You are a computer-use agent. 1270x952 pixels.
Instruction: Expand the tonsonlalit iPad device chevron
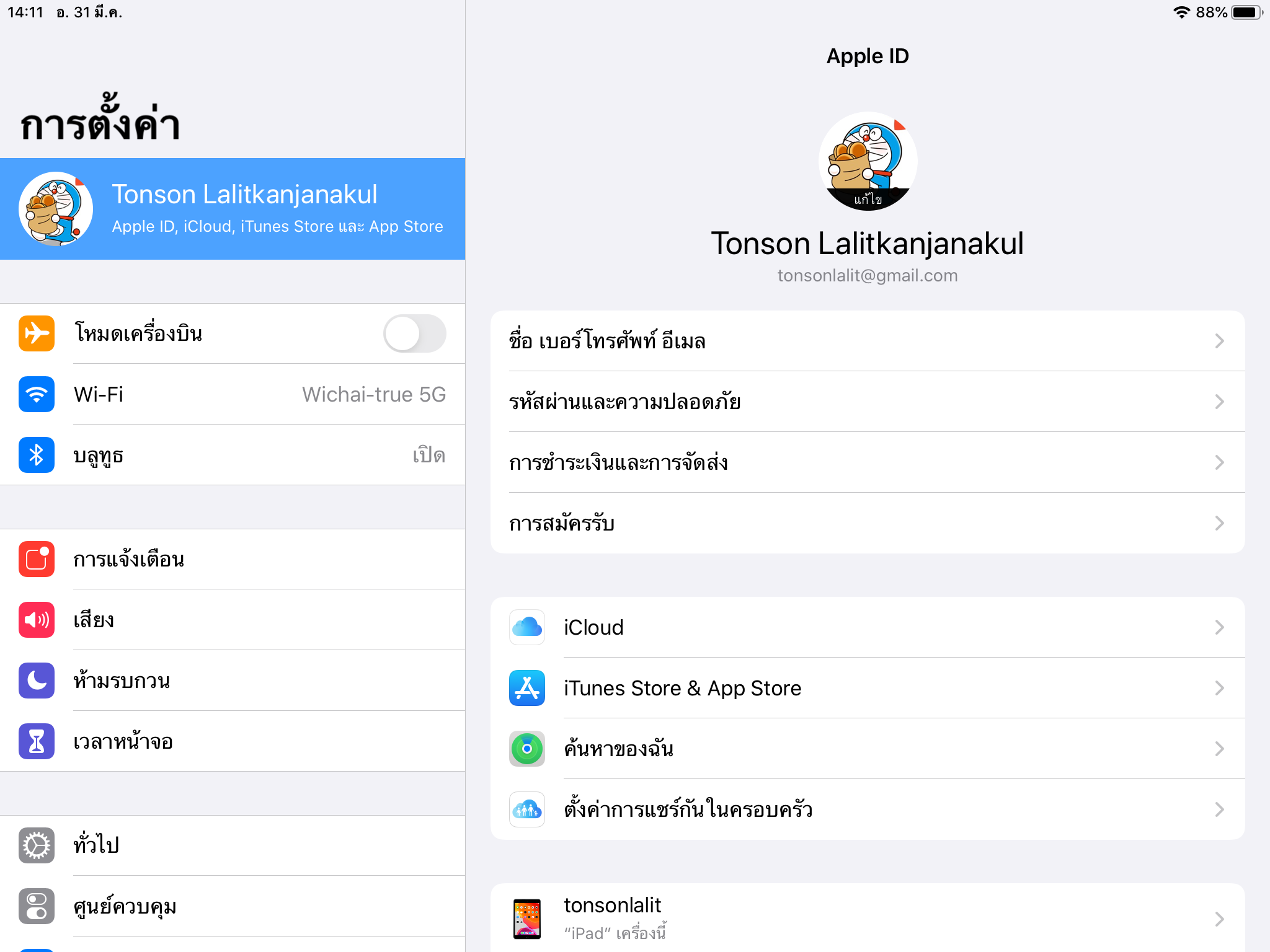[1219, 919]
